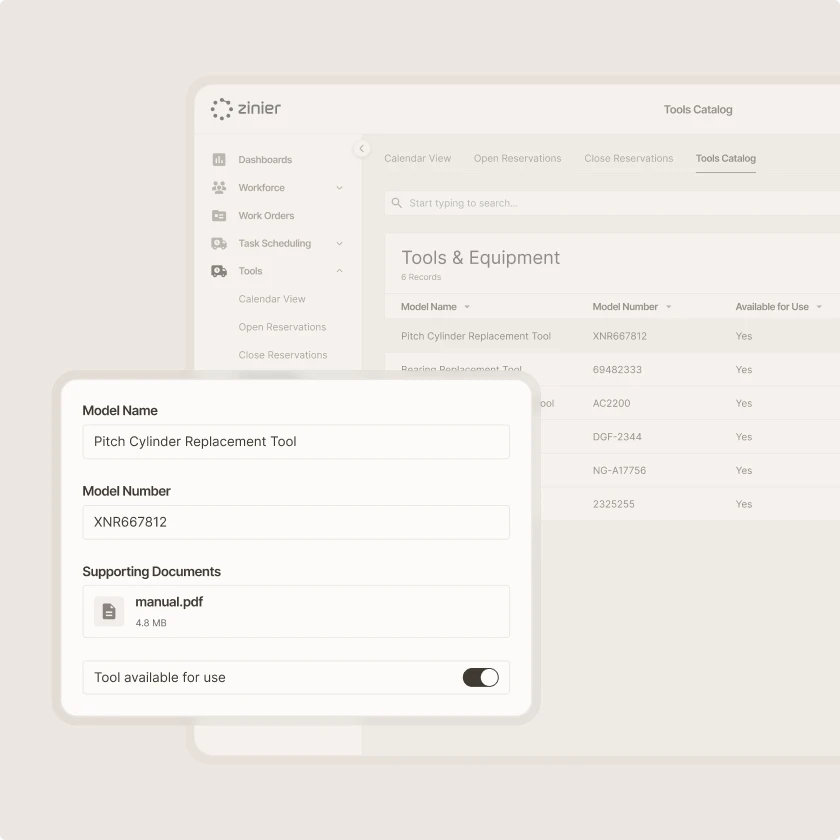Viewport: 840px width, 840px height.
Task: Open Dashboards in the sidebar
Action: click(x=265, y=160)
